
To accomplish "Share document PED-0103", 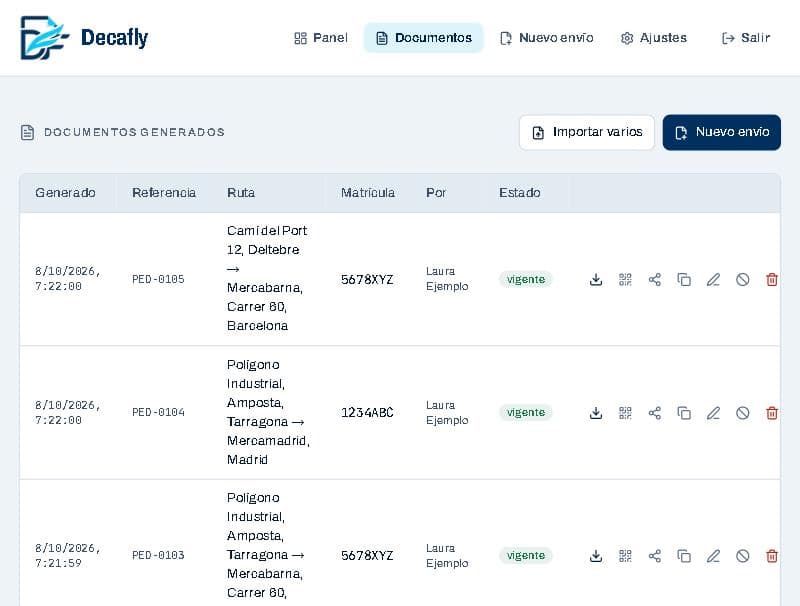I will [655, 556].
